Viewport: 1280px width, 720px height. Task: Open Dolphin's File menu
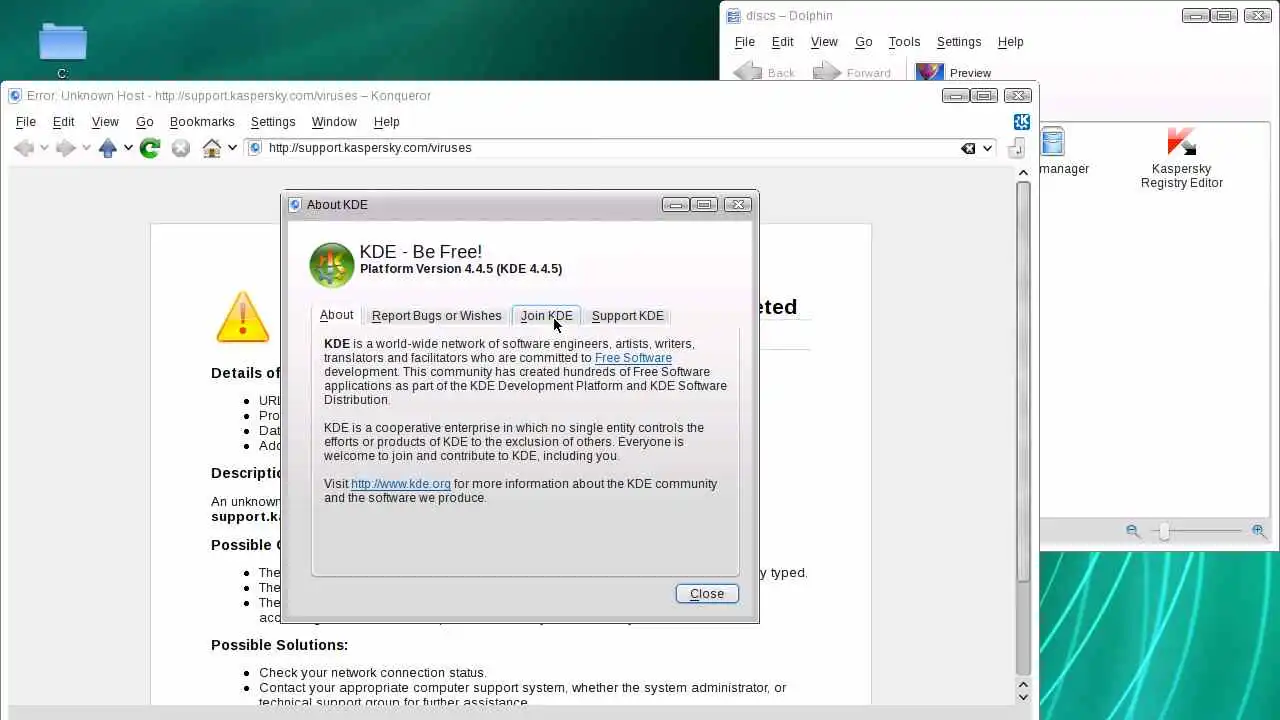click(x=745, y=42)
